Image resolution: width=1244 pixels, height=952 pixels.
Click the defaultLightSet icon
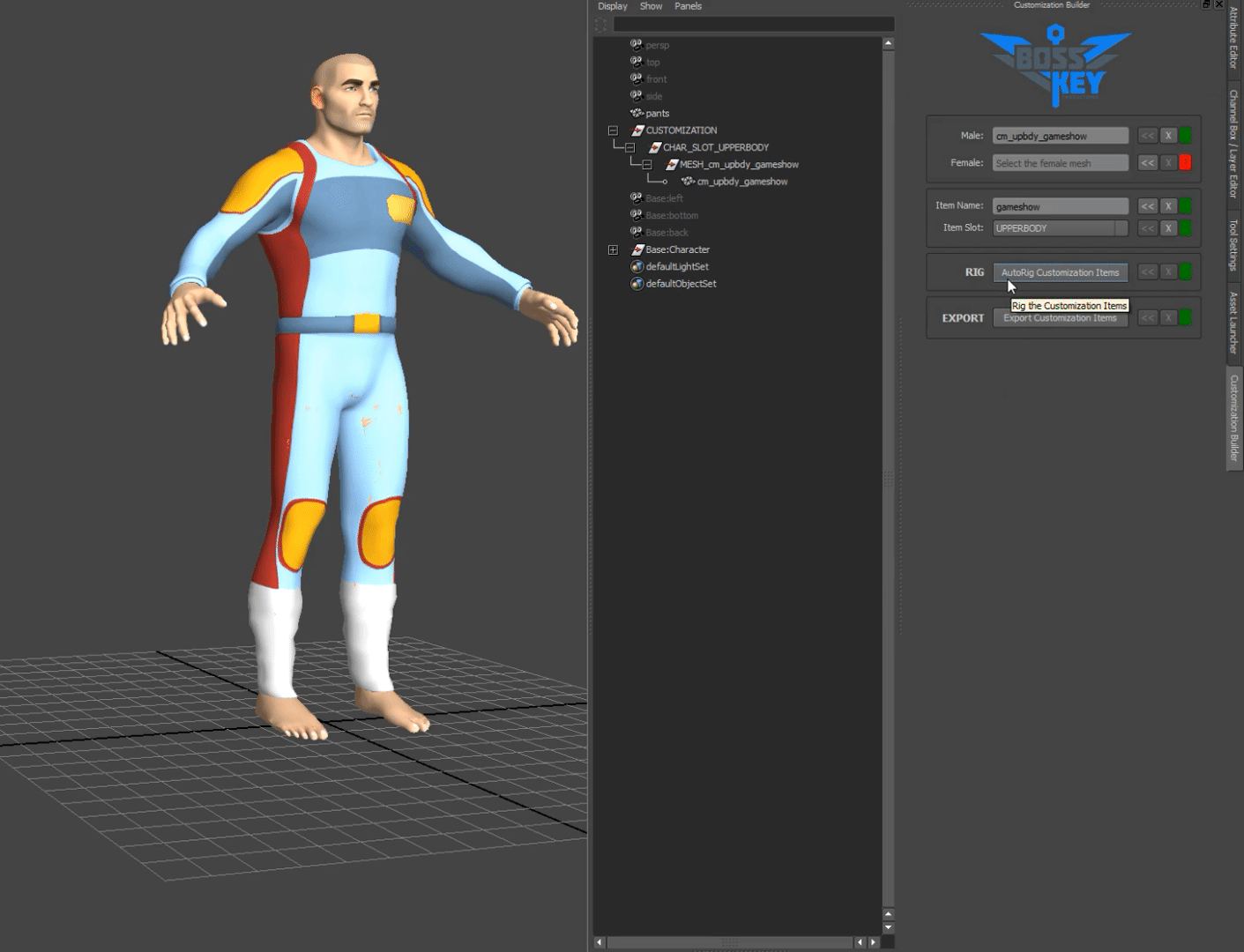[x=637, y=266]
